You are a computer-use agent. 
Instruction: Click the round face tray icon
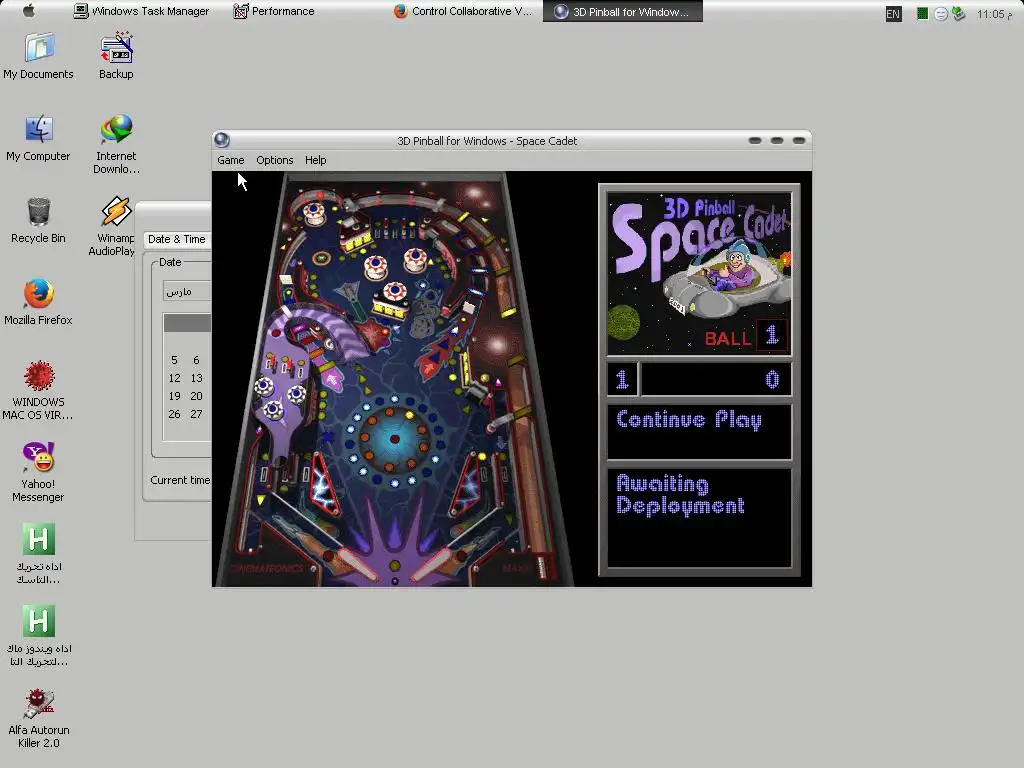(x=940, y=14)
